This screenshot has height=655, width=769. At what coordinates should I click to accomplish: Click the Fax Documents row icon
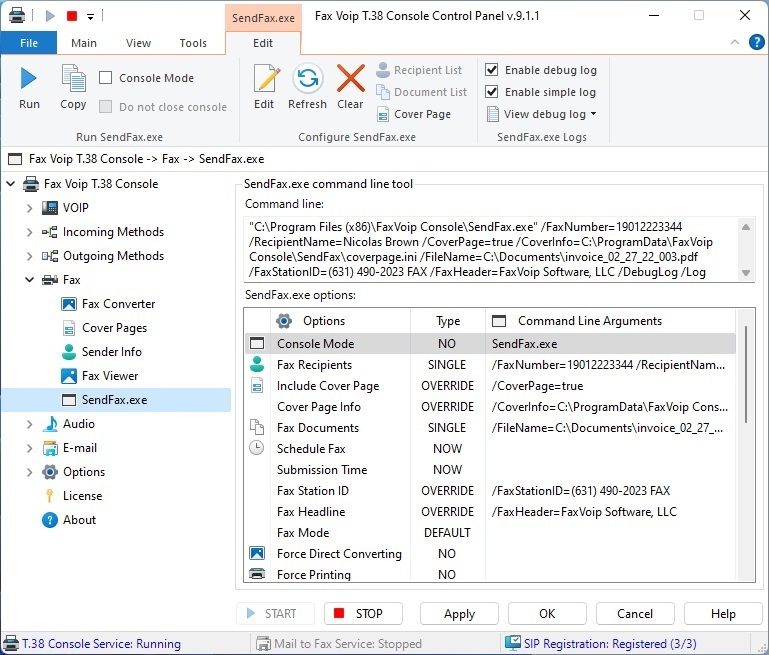coord(257,427)
